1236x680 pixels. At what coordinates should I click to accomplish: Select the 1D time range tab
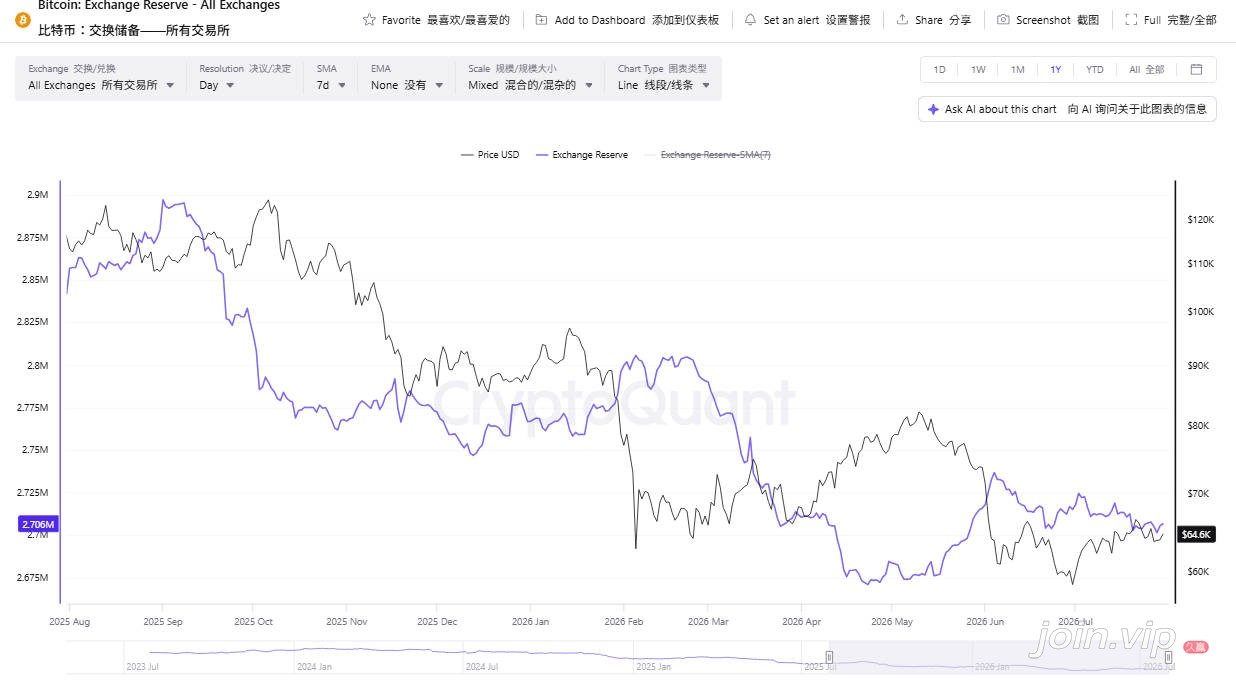[939, 69]
